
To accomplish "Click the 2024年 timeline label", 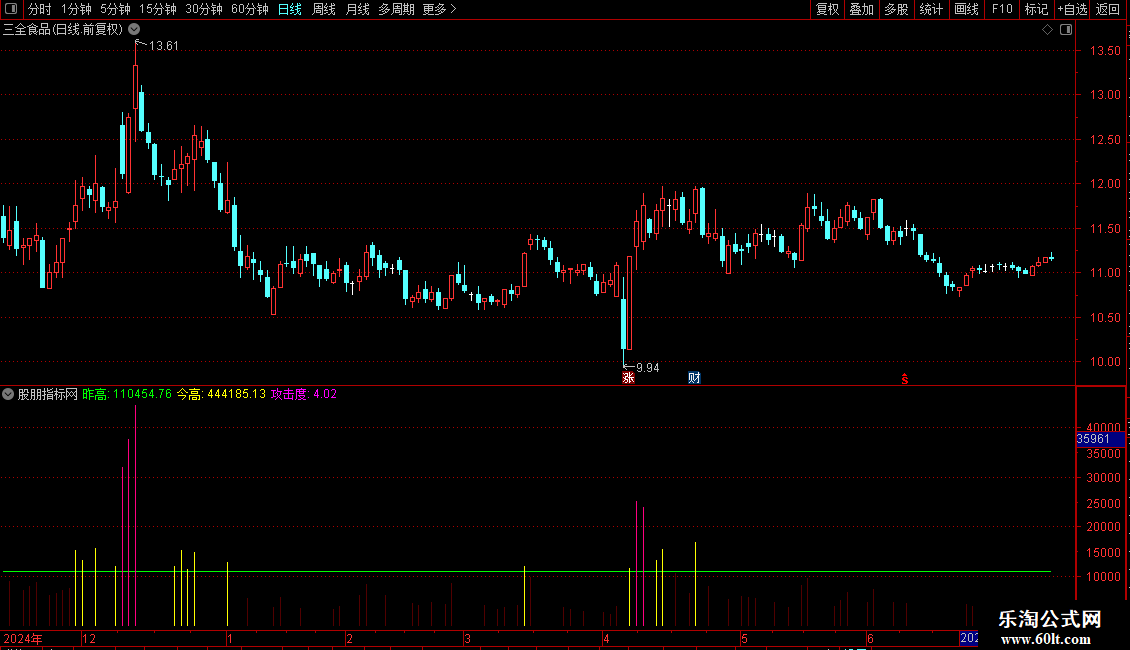I will (23, 638).
